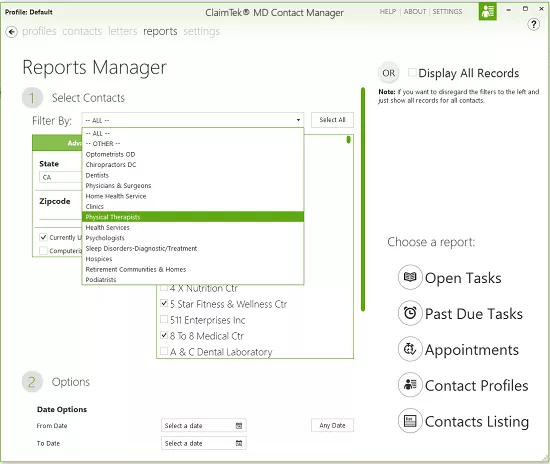This screenshot has height=464, width=550.
Task: Check the Computeri... checkbox
Action: [43, 250]
